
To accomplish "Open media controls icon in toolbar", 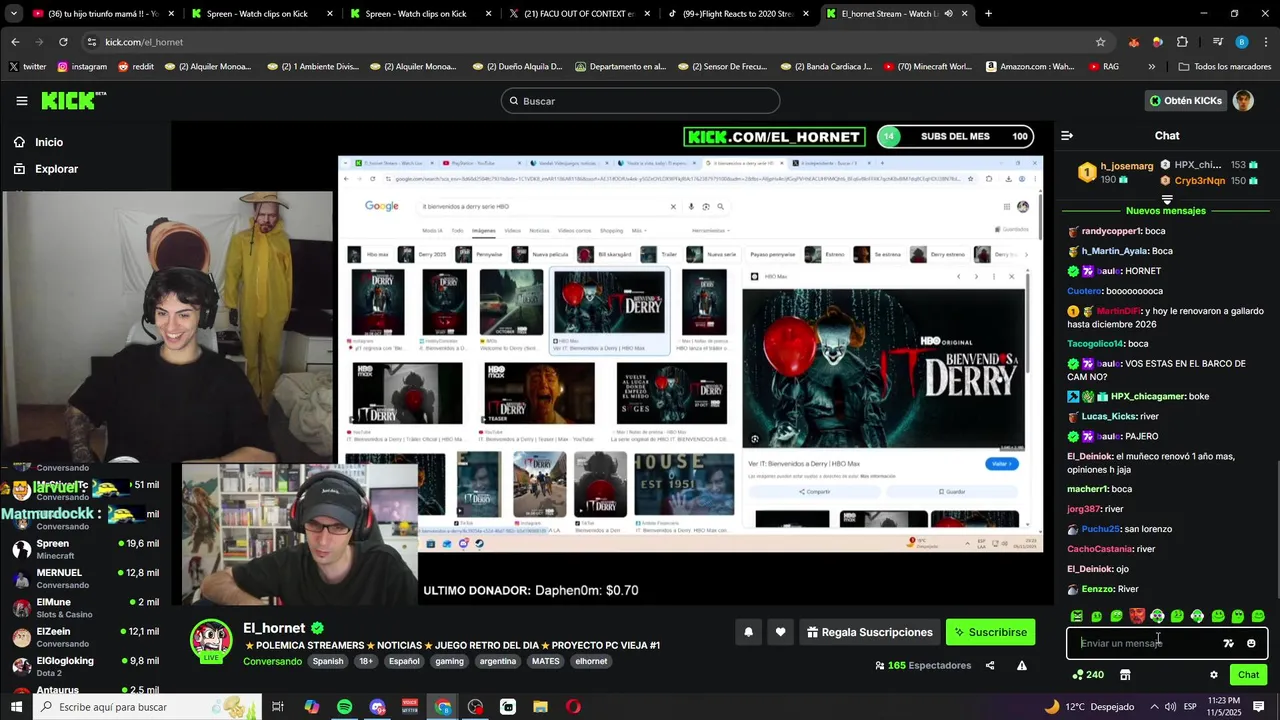I will [x=1217, y=42].
